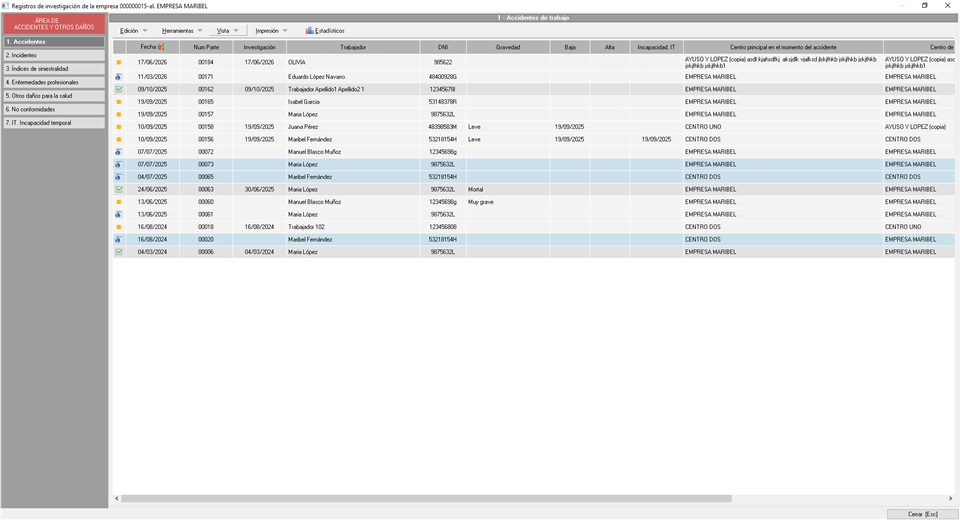Click the horizontal scrollbar thumb
This screenshot has height=520, width=960.
(x=426, y=499)
